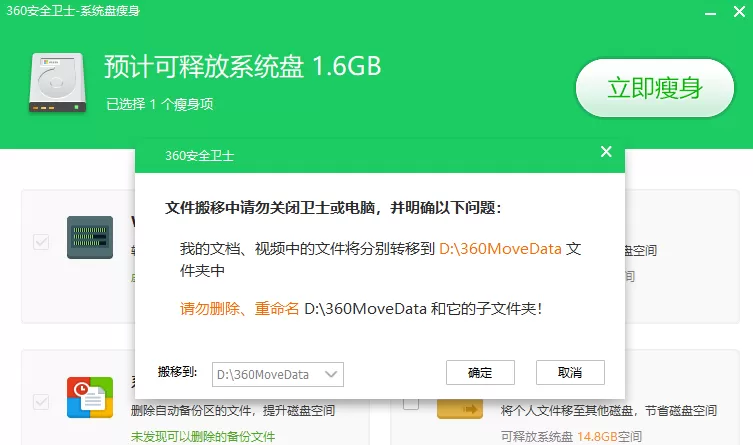The width and height of the screenshot is (753, 445).
Task: Open the 搬移到 D:\360MoveData dropdown
Action: [x=278, y=374]
